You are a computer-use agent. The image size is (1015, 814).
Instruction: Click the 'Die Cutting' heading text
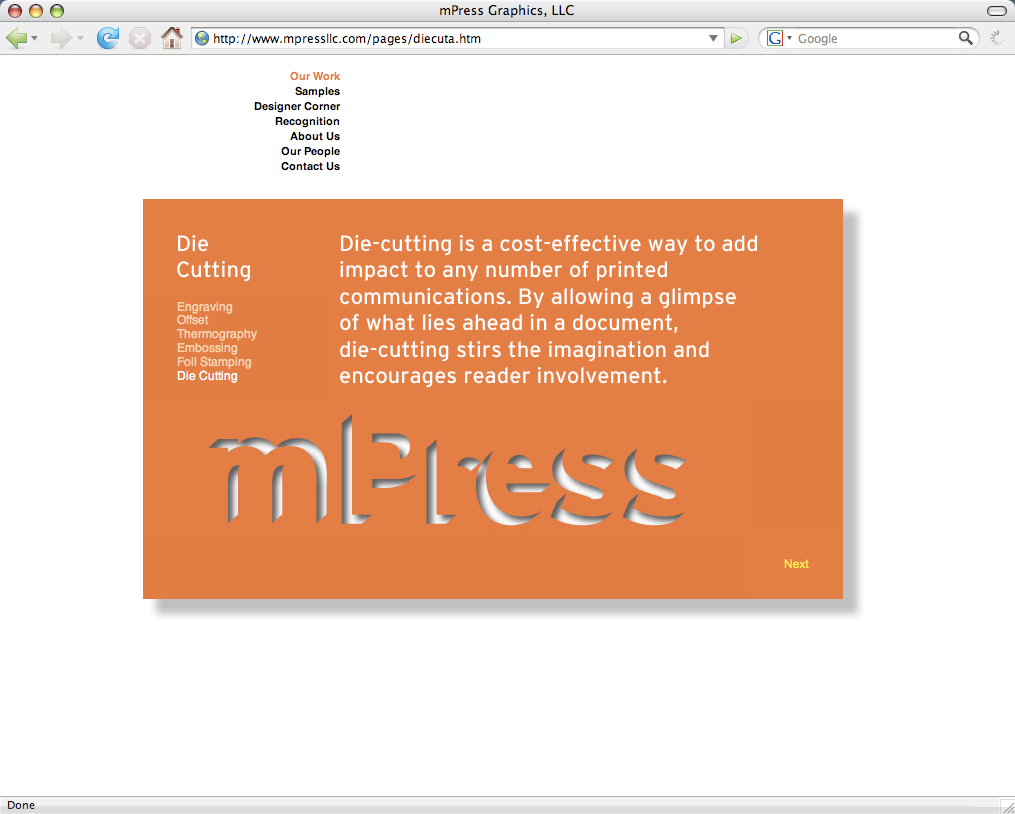214,256
